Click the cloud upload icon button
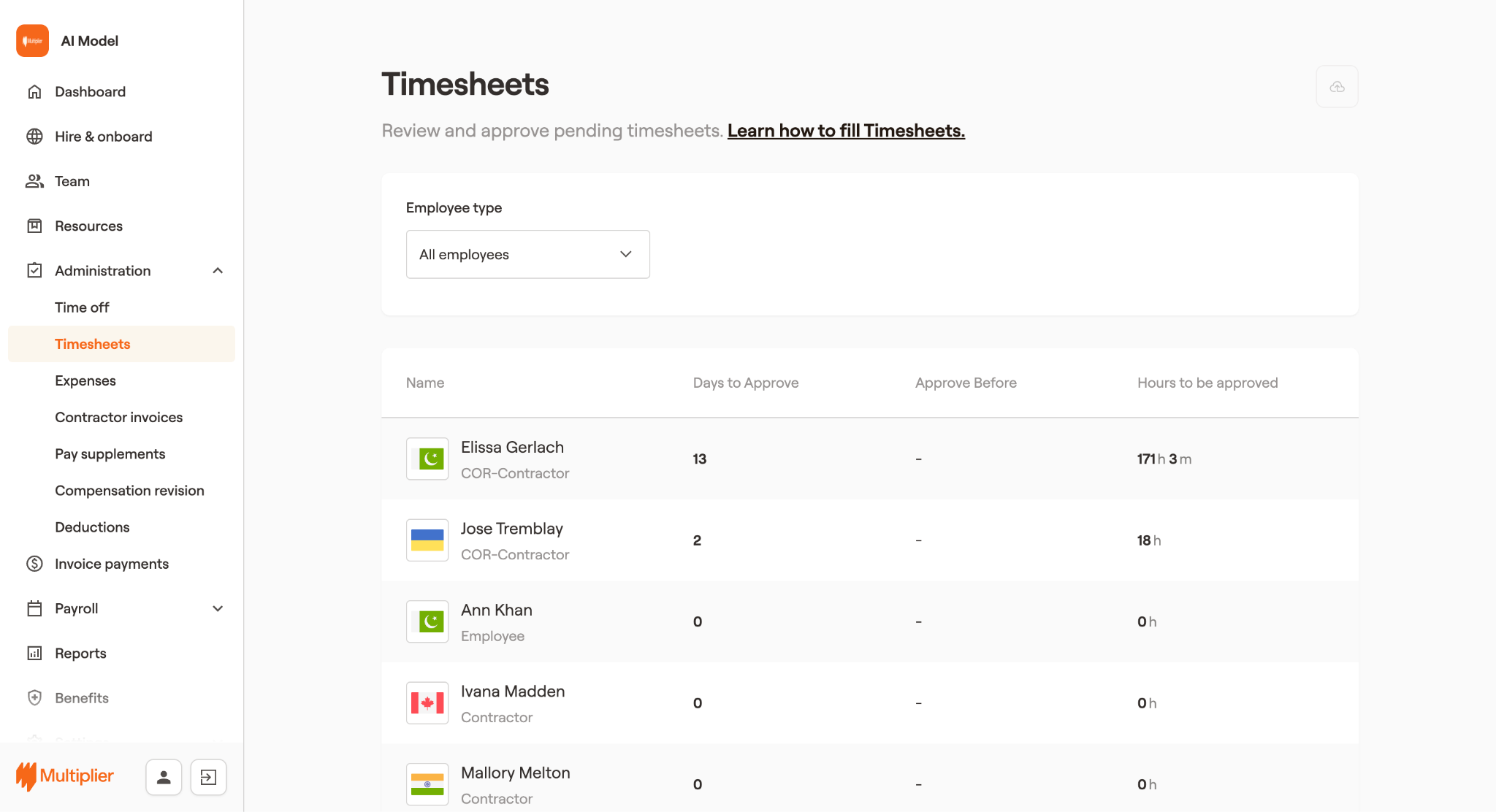The image size is (1496, 812). pyautogui.click(x=1337, y=87)
